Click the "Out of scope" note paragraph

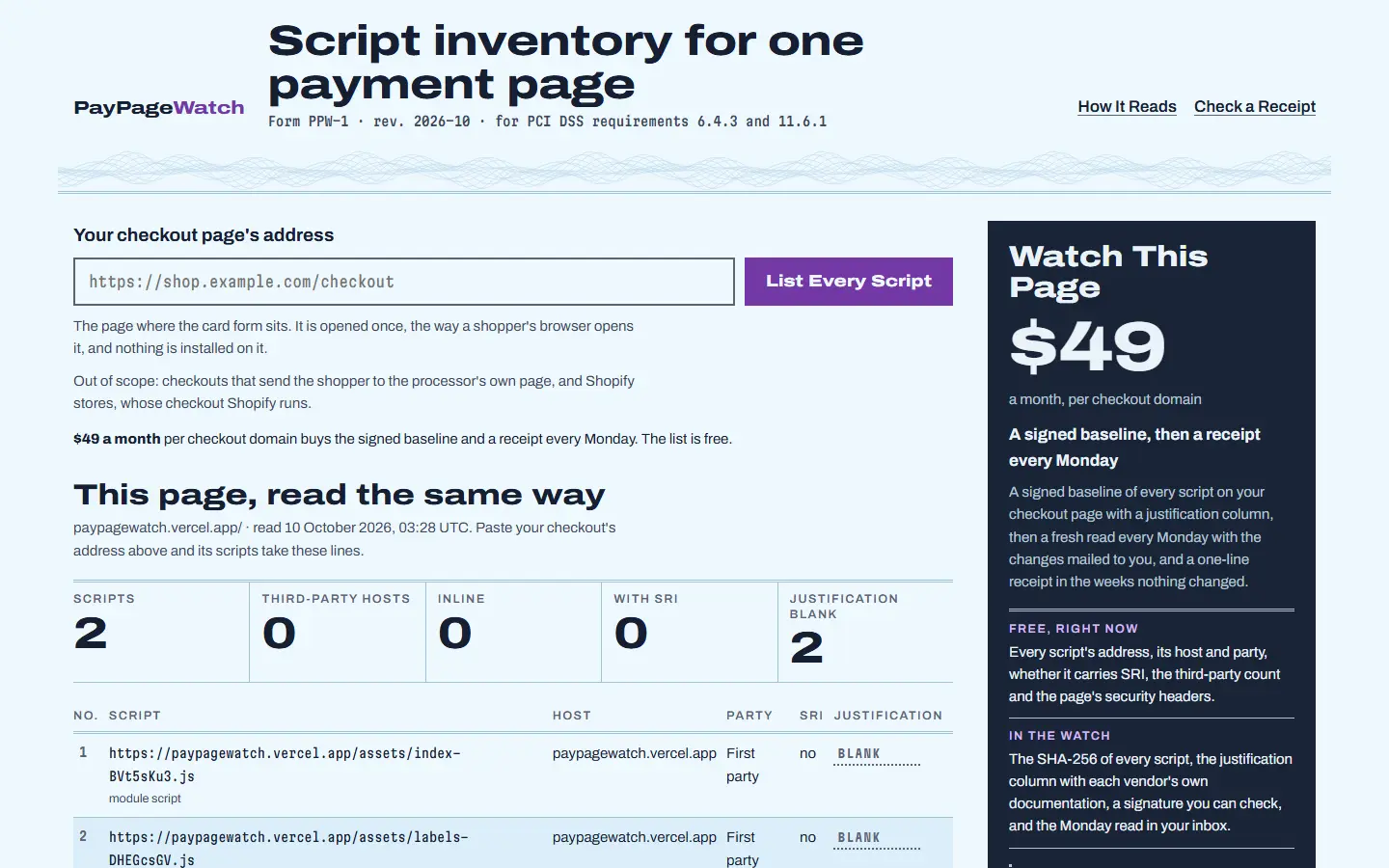(x=354, y=393)
